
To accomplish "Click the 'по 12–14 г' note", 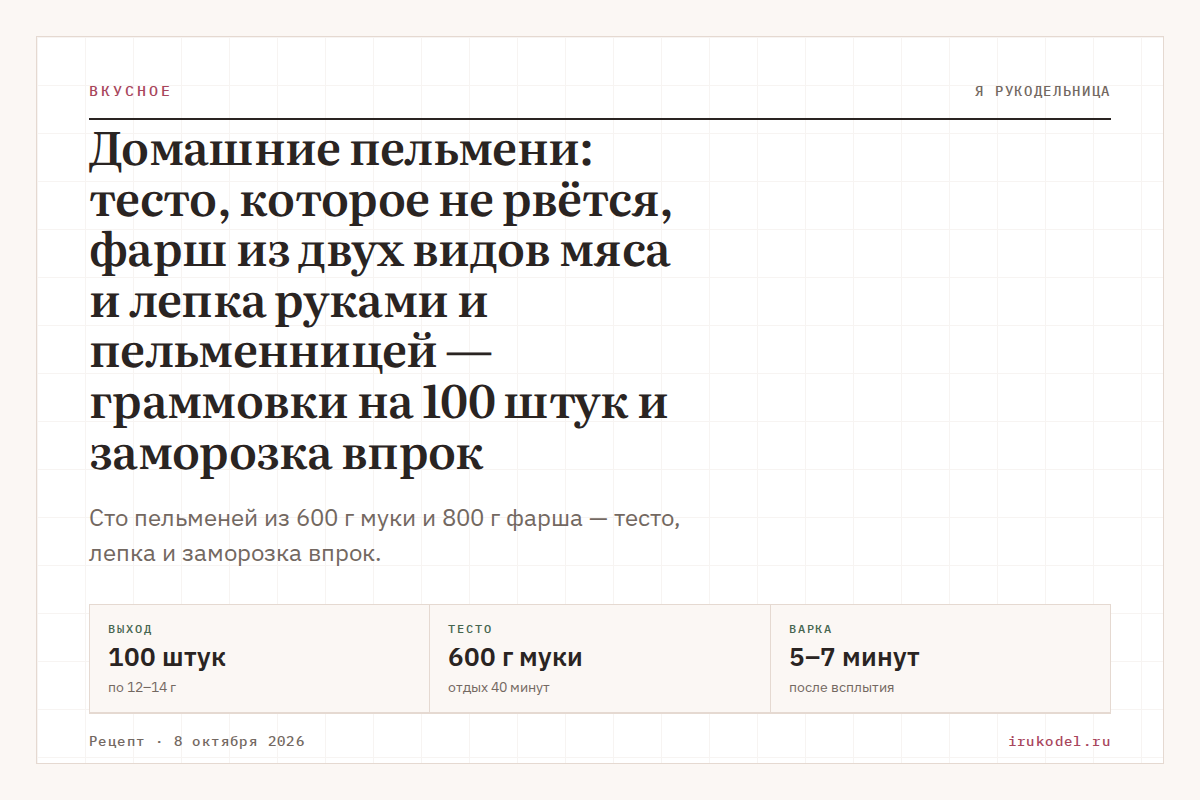I will [142, 688].
